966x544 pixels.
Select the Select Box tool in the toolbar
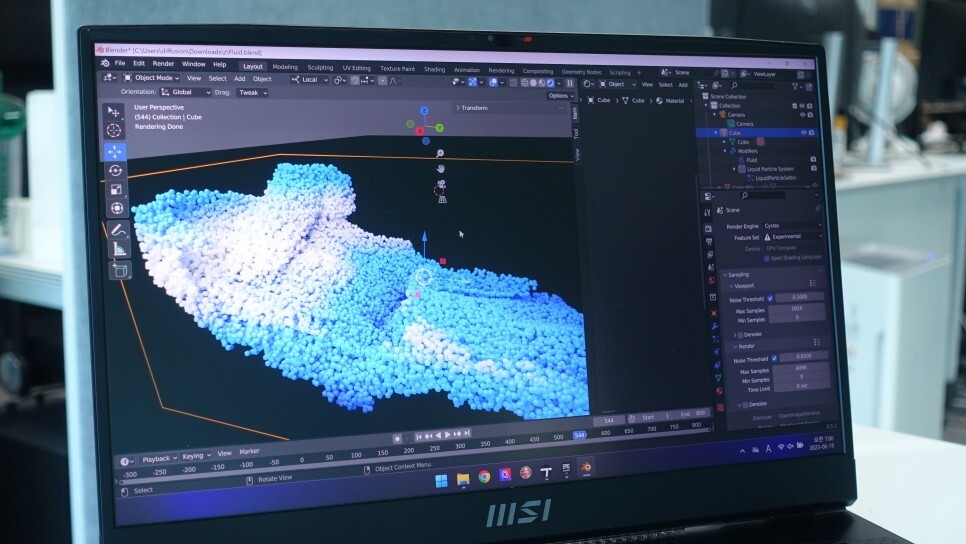coord(114,112)
